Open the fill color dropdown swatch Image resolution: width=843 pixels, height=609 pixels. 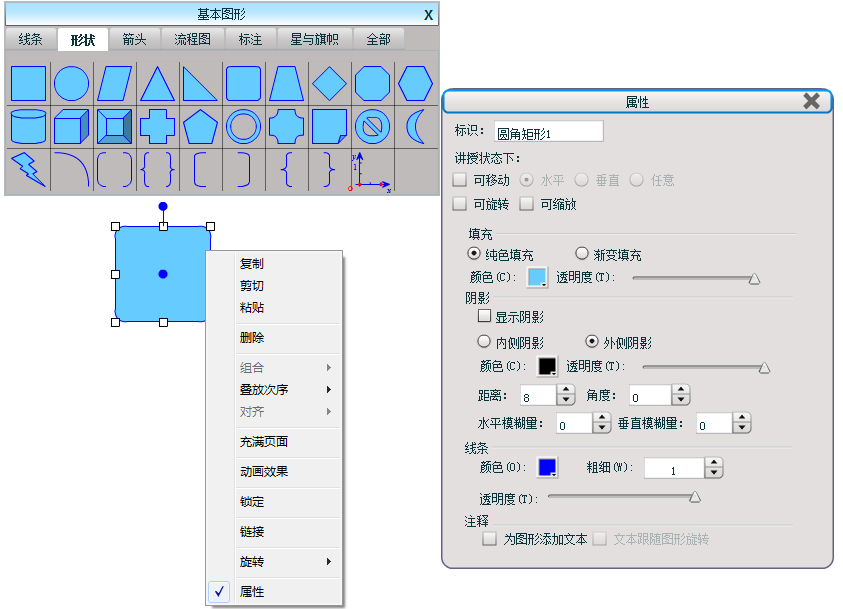point(537,278)
